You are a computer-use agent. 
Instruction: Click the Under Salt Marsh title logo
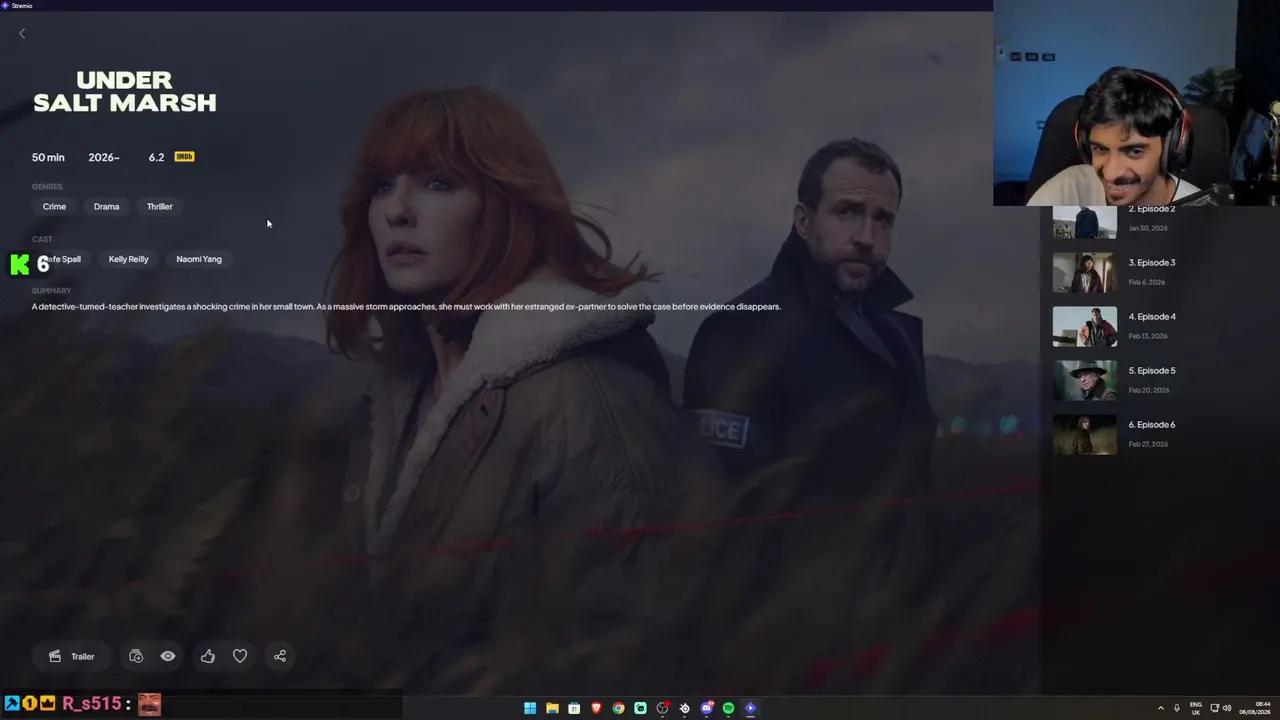pyautogui.click(x=125, y=91)
